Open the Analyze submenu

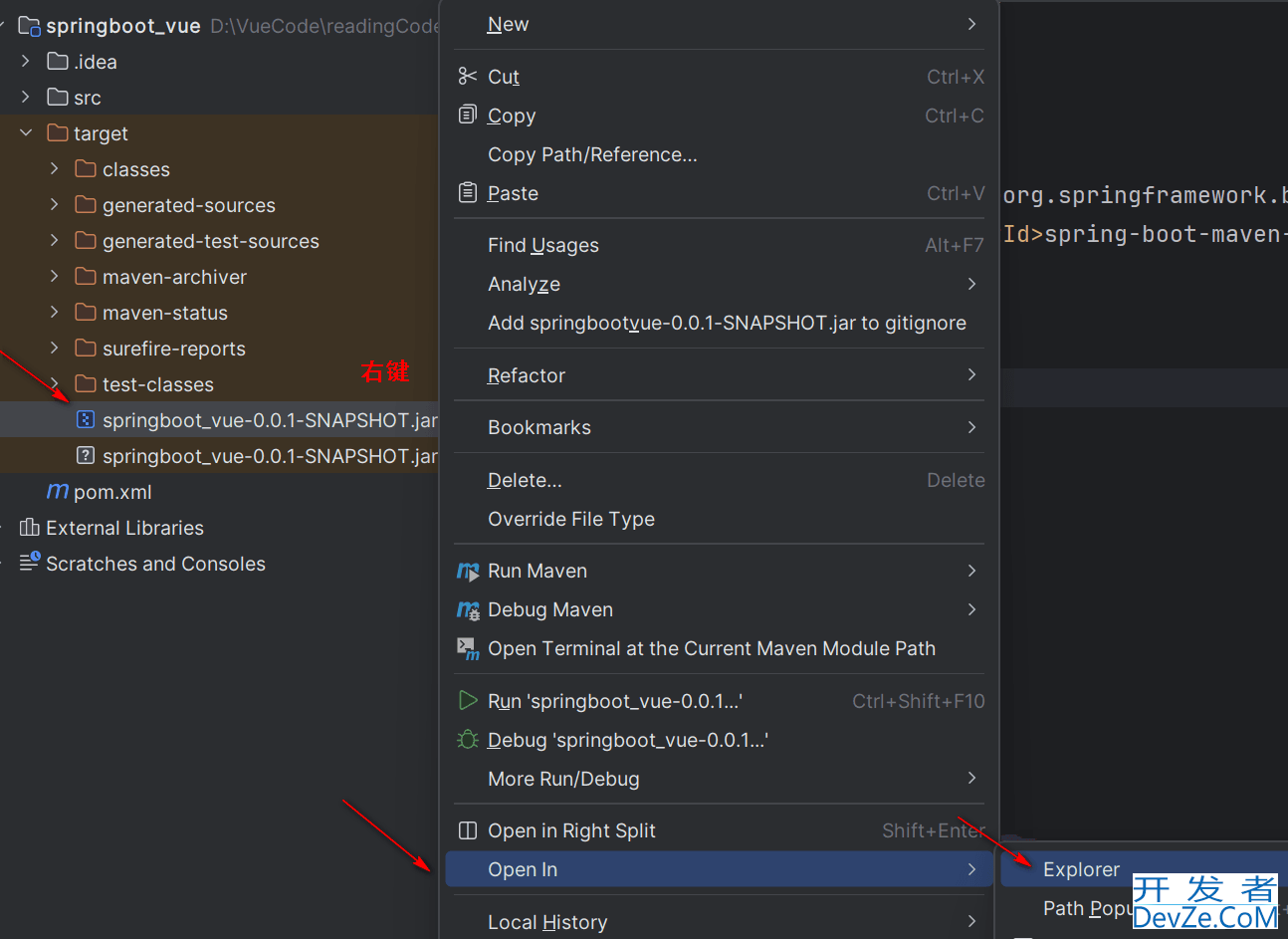pyautogui.click(x=719, y=284)
